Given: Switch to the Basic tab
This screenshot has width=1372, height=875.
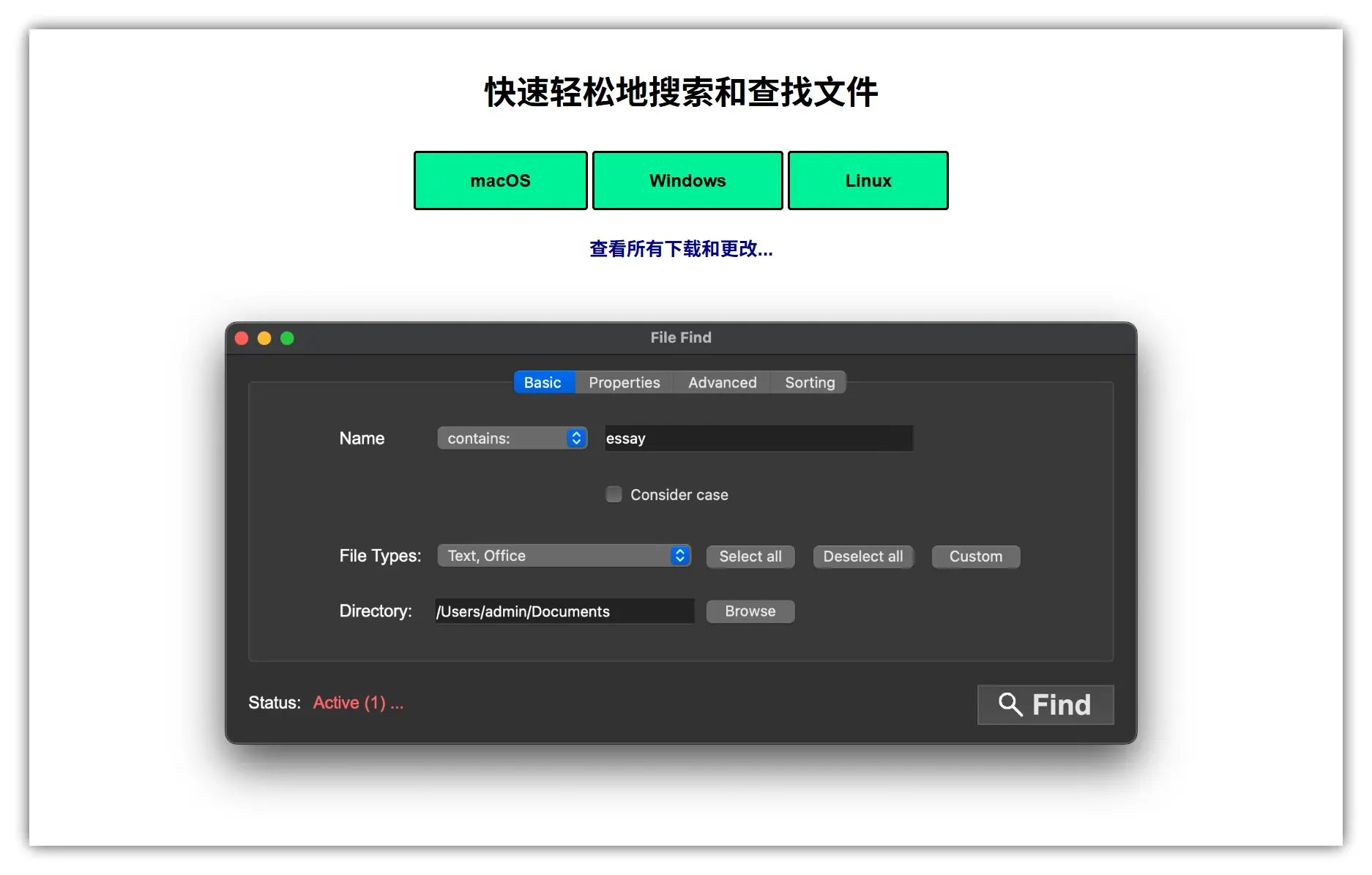Looking at the screenshot, I should [543, 382].
